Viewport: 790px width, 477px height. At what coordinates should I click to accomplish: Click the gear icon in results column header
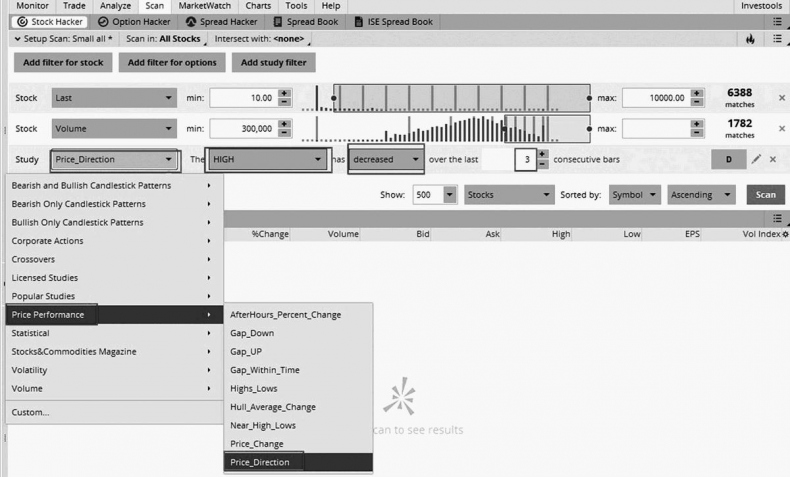point(785,234)
